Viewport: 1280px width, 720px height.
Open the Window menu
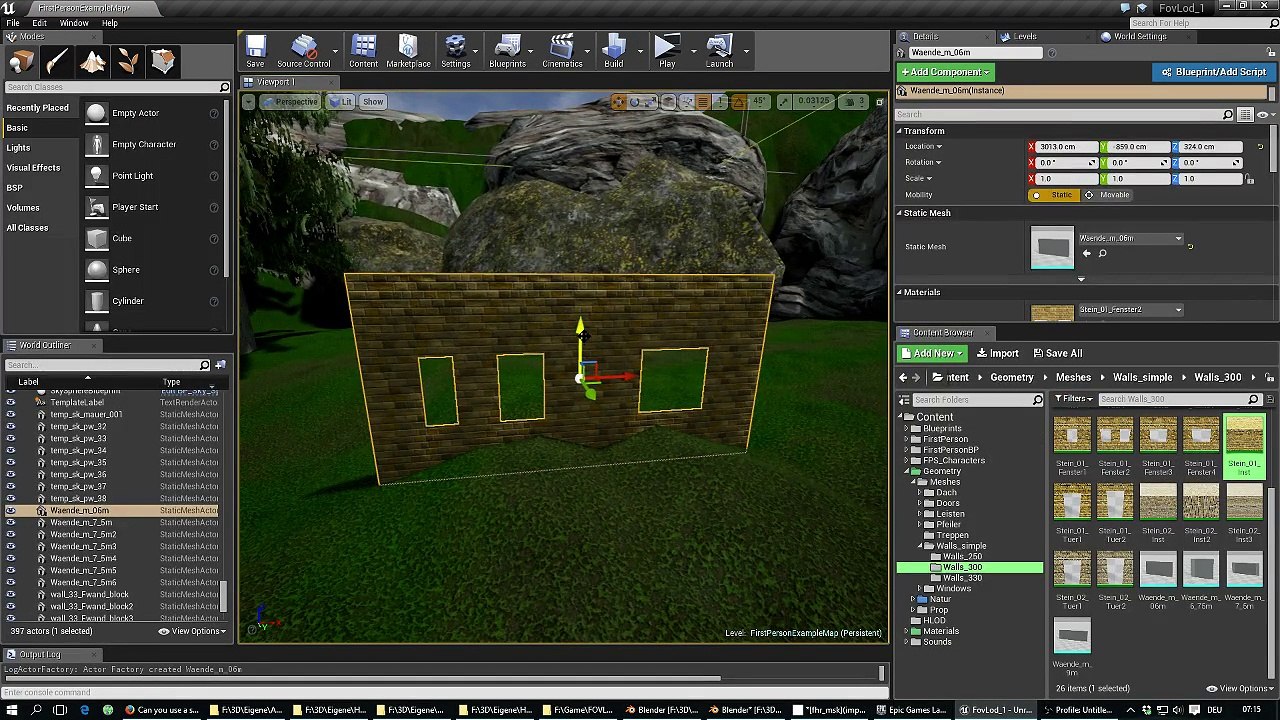[74, 23]
